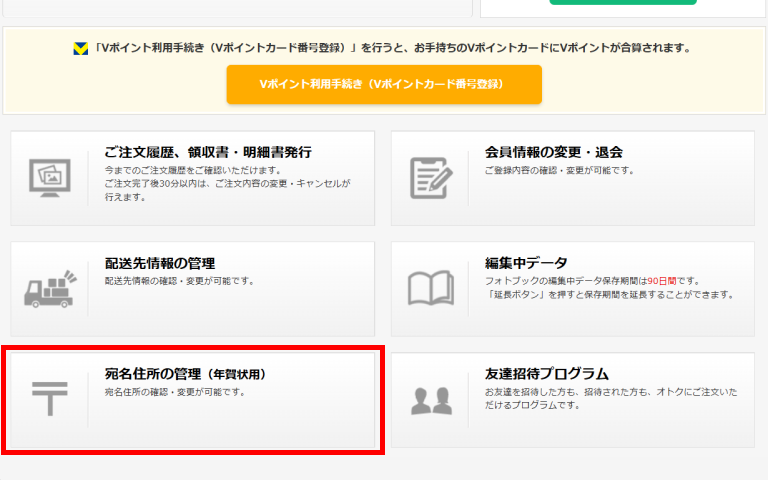The height and width of the screenshot is (480, 768).
Task: Click text ご登録内容の確認・変更が可能です。
Action: (x=560, y=170)
